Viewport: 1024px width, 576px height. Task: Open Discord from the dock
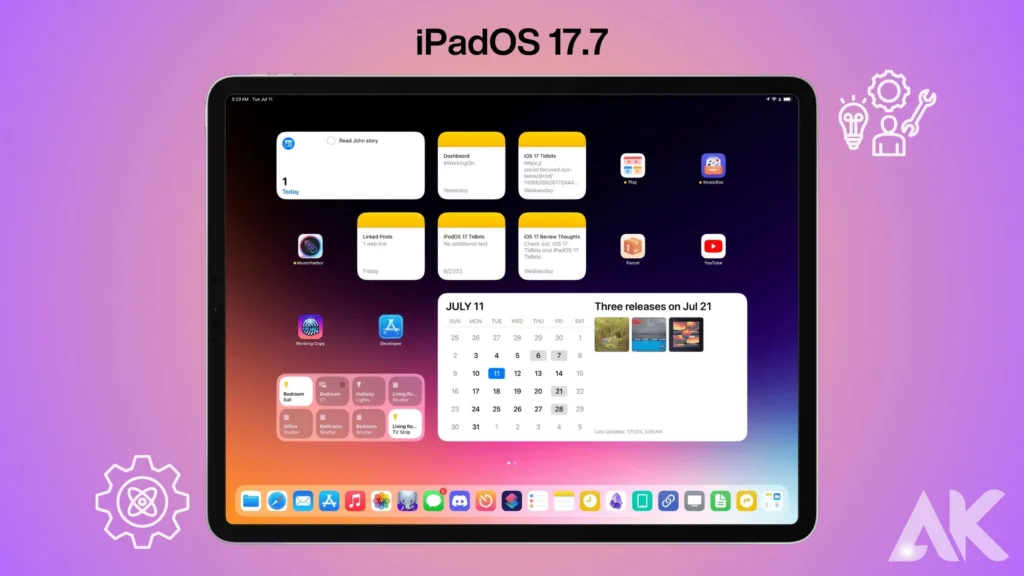pyautogui.click(x=459, y=501)
